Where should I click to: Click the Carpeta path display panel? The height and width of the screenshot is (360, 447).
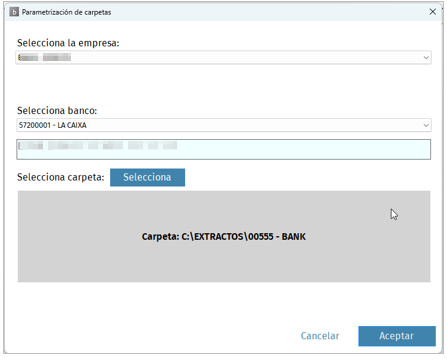[224, 236]
